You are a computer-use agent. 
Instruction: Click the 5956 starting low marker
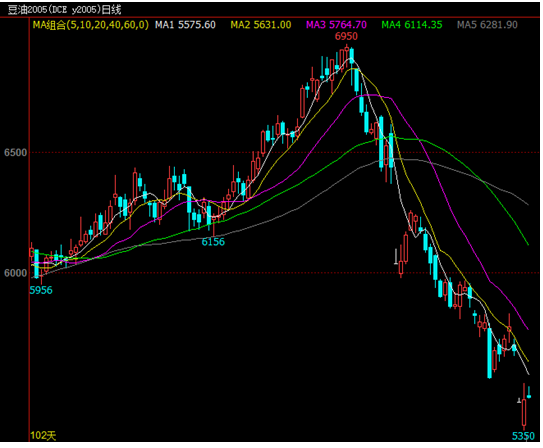tap(41, 290)
